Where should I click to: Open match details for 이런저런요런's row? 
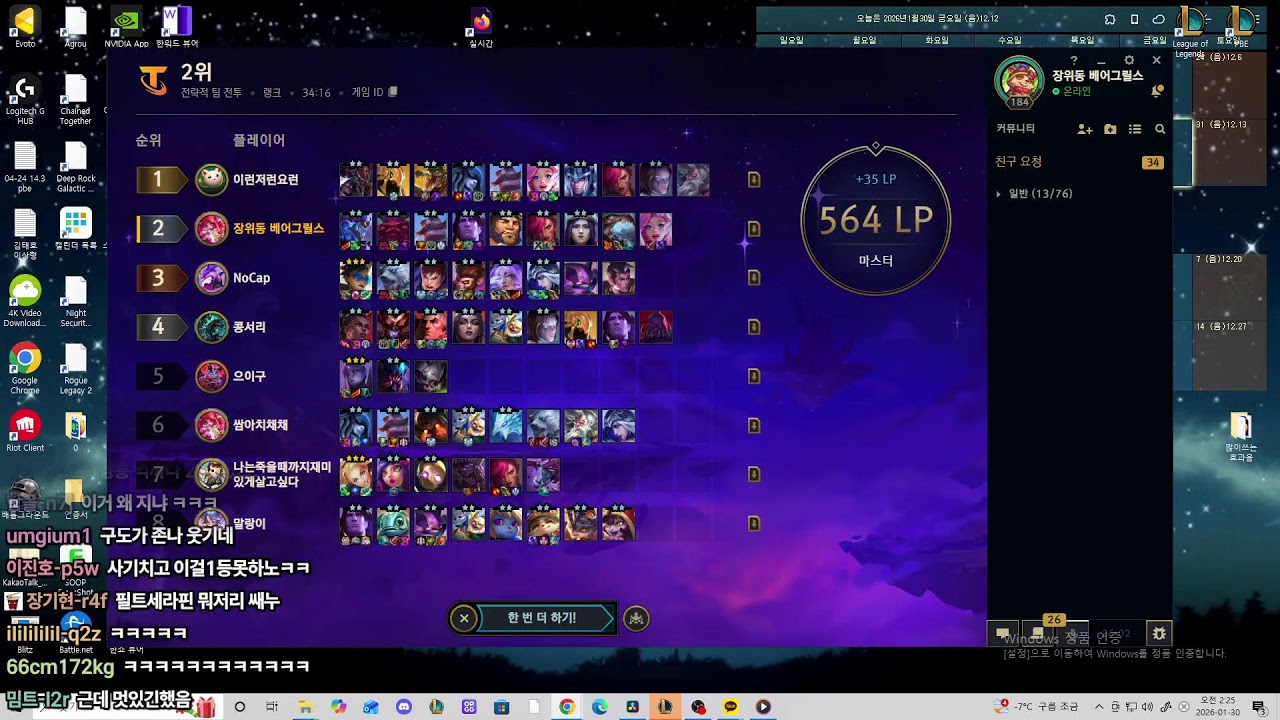(x=754, y=180)
